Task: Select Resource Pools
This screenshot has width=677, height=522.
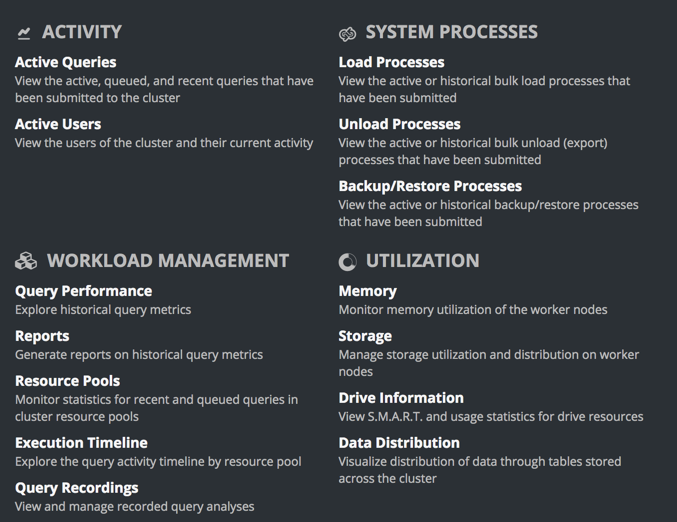Action: click(67, 381)
